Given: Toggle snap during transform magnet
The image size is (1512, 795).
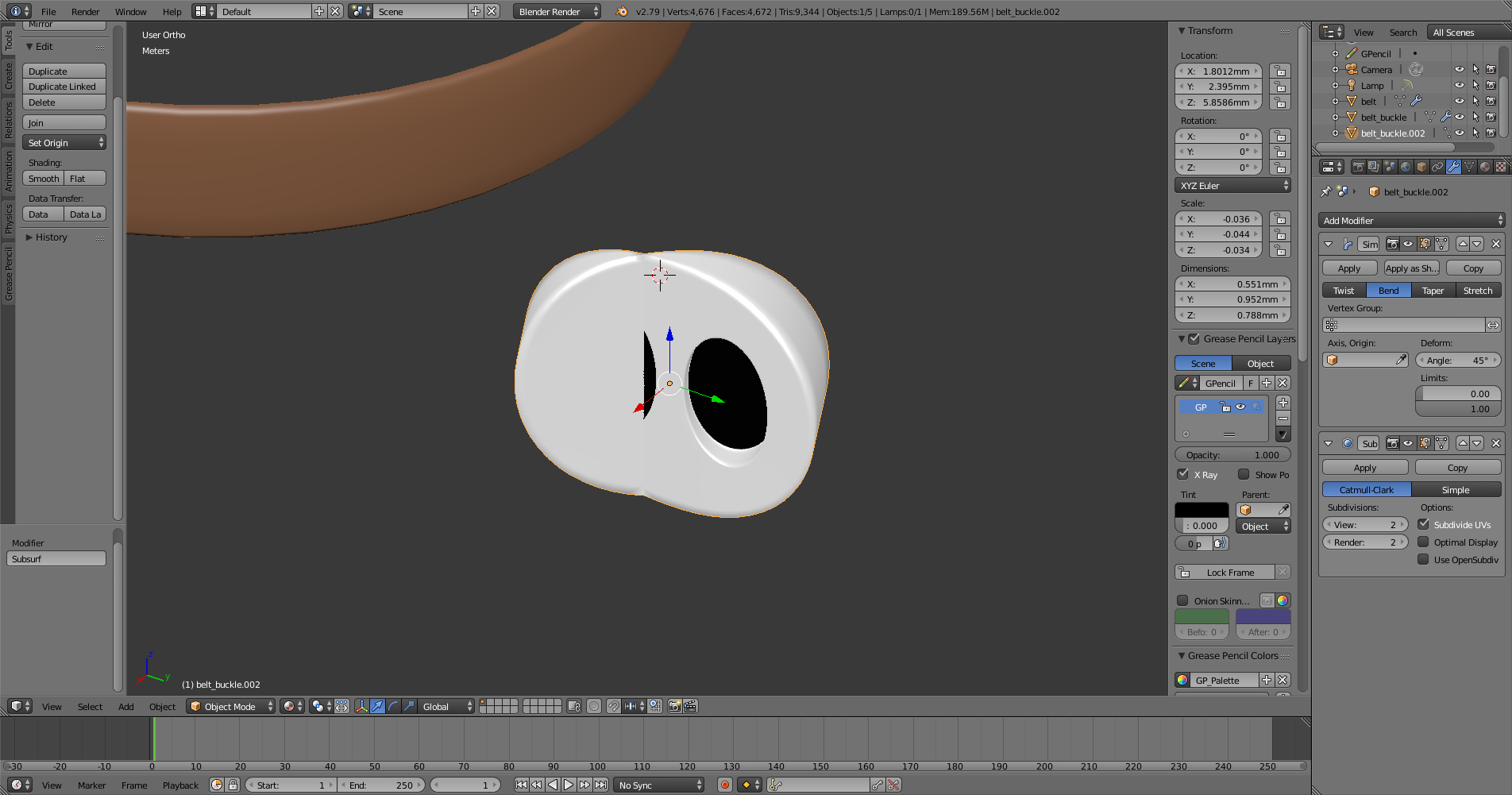Looking at the screenshot, I should point(614,706).
